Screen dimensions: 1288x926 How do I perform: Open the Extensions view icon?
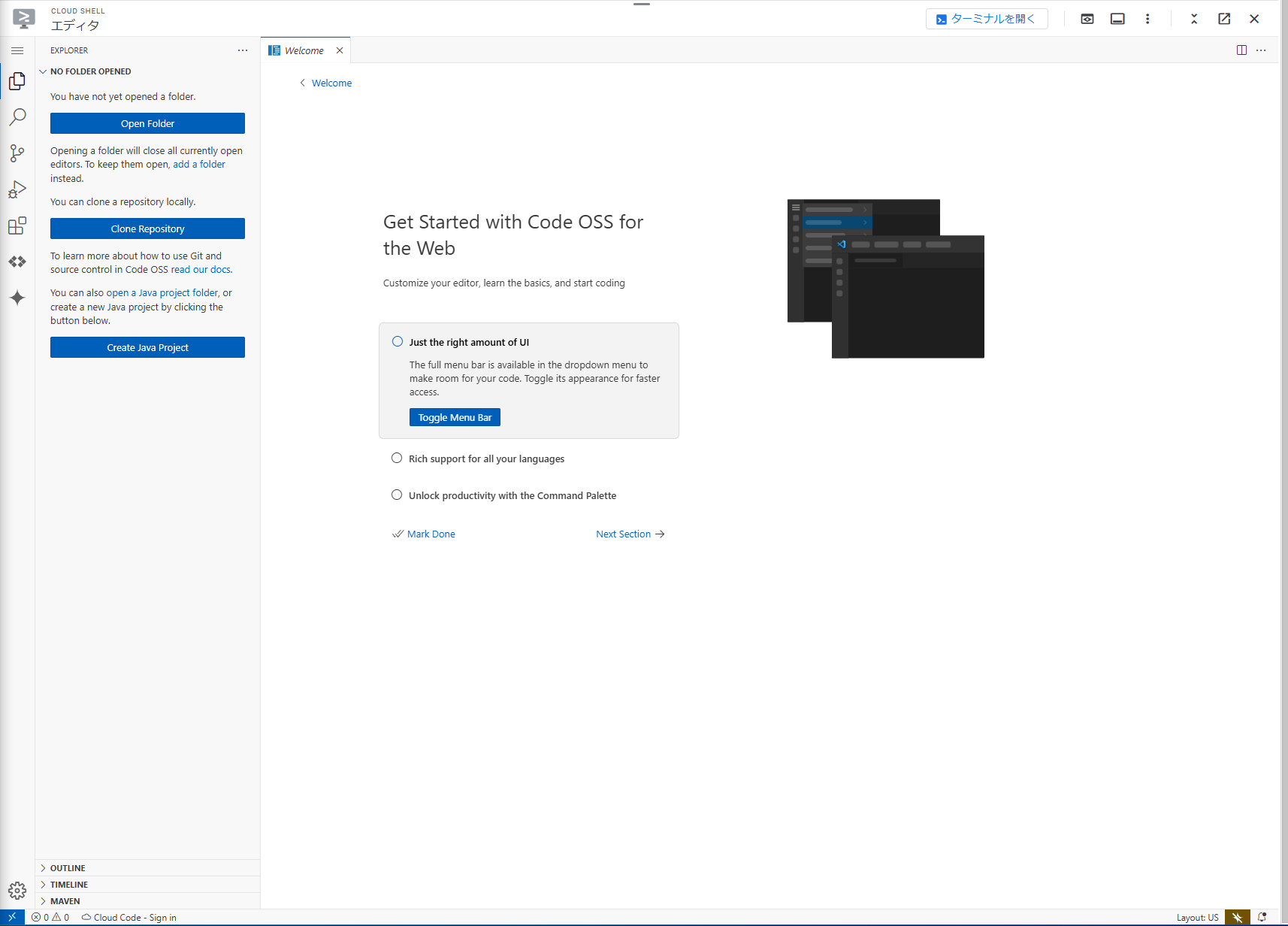pyautogui.click(x=17, y=225)
